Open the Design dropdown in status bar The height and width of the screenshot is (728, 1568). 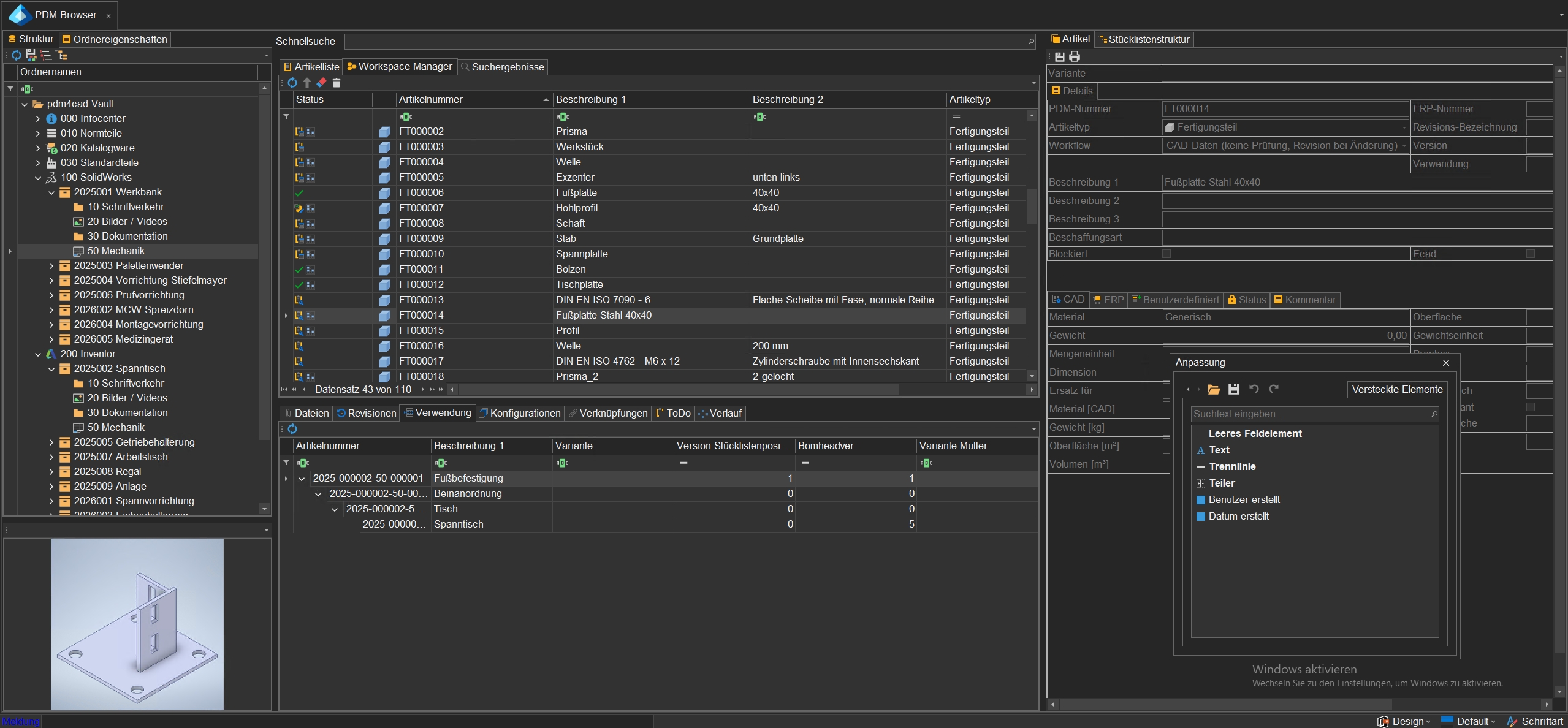[1404, 721]
